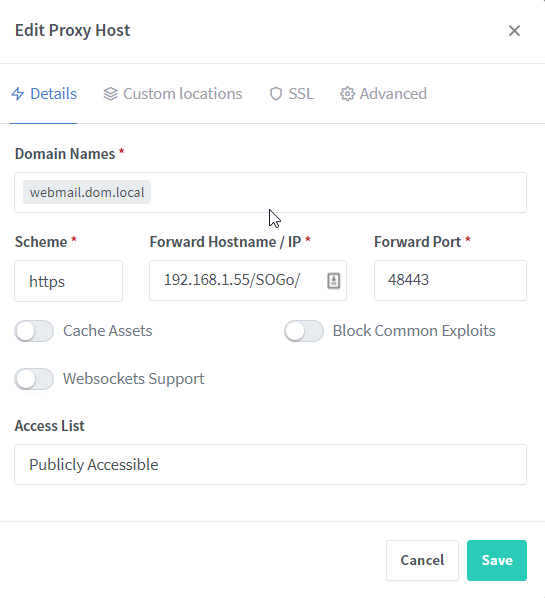
Task: Turn on Websockets Support switch
Action: (x=34, y=379)
